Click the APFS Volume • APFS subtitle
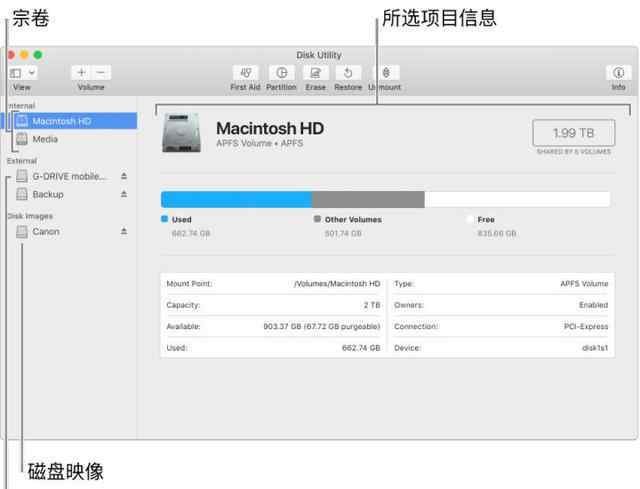640x489 pixels. pyautogui.click(x=260, y=143)
